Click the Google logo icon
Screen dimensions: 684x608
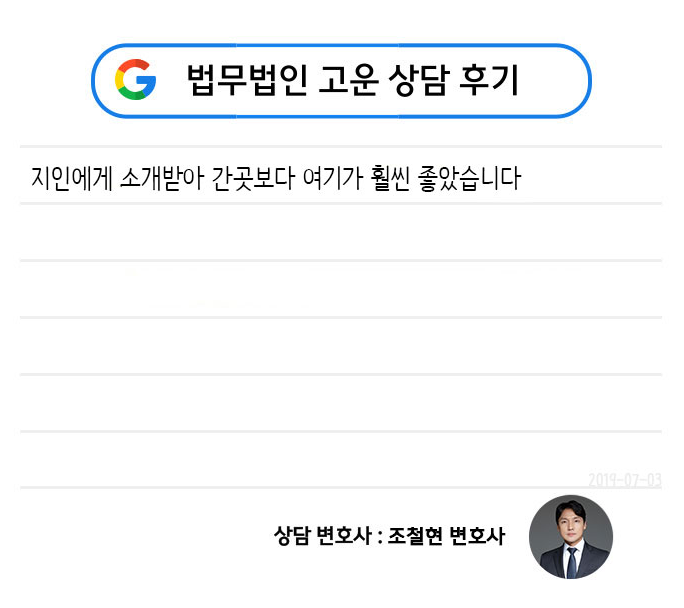click(x=136, y=80)
